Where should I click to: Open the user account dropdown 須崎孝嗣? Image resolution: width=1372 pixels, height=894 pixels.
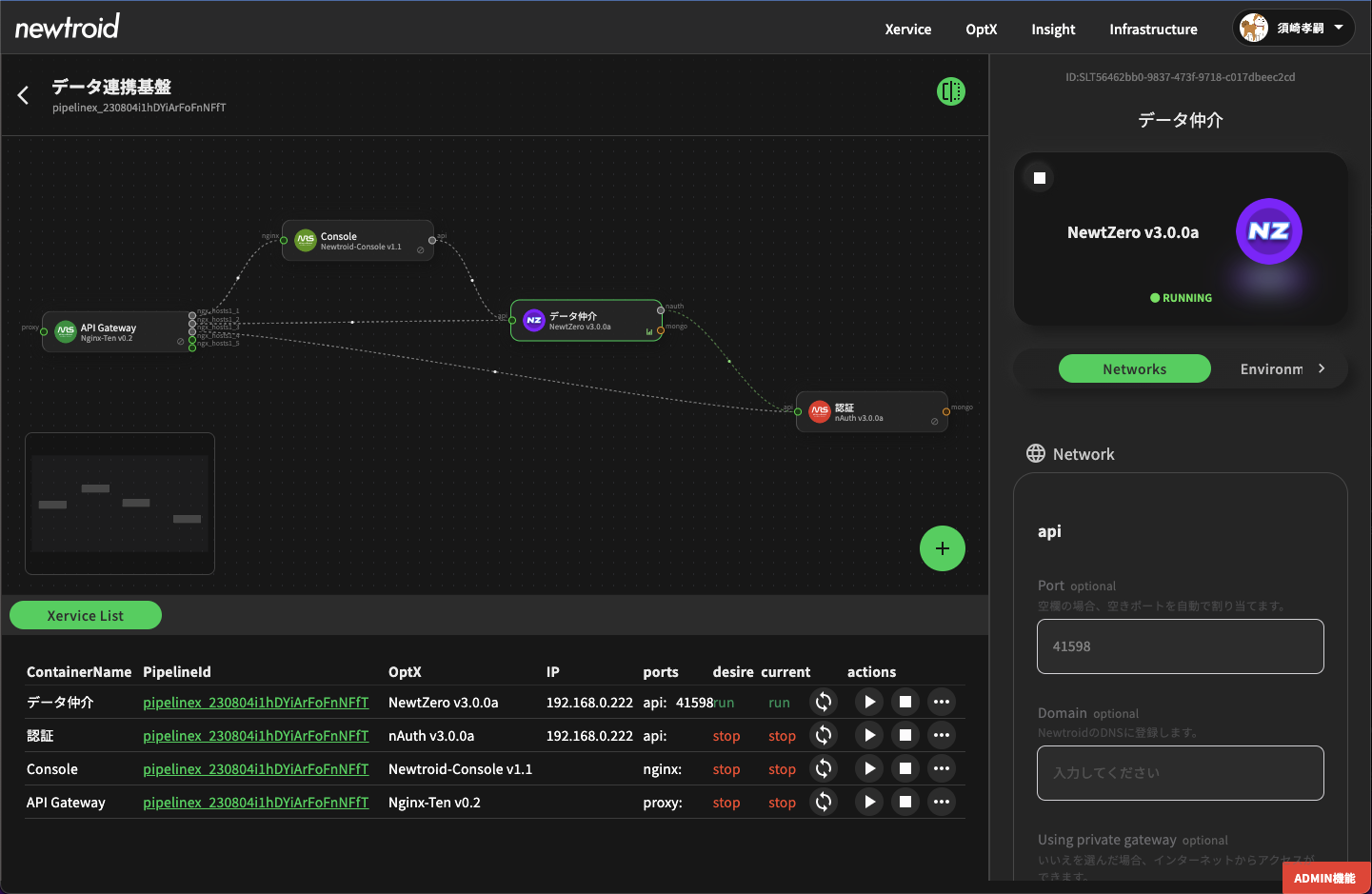[x=1293, y=28]
